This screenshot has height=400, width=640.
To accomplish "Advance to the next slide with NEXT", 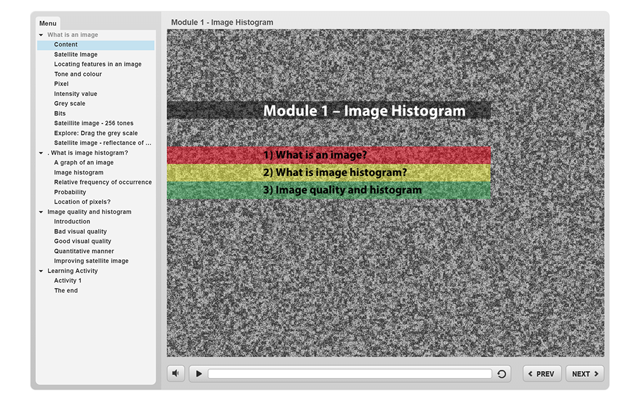I will point(584,373).
